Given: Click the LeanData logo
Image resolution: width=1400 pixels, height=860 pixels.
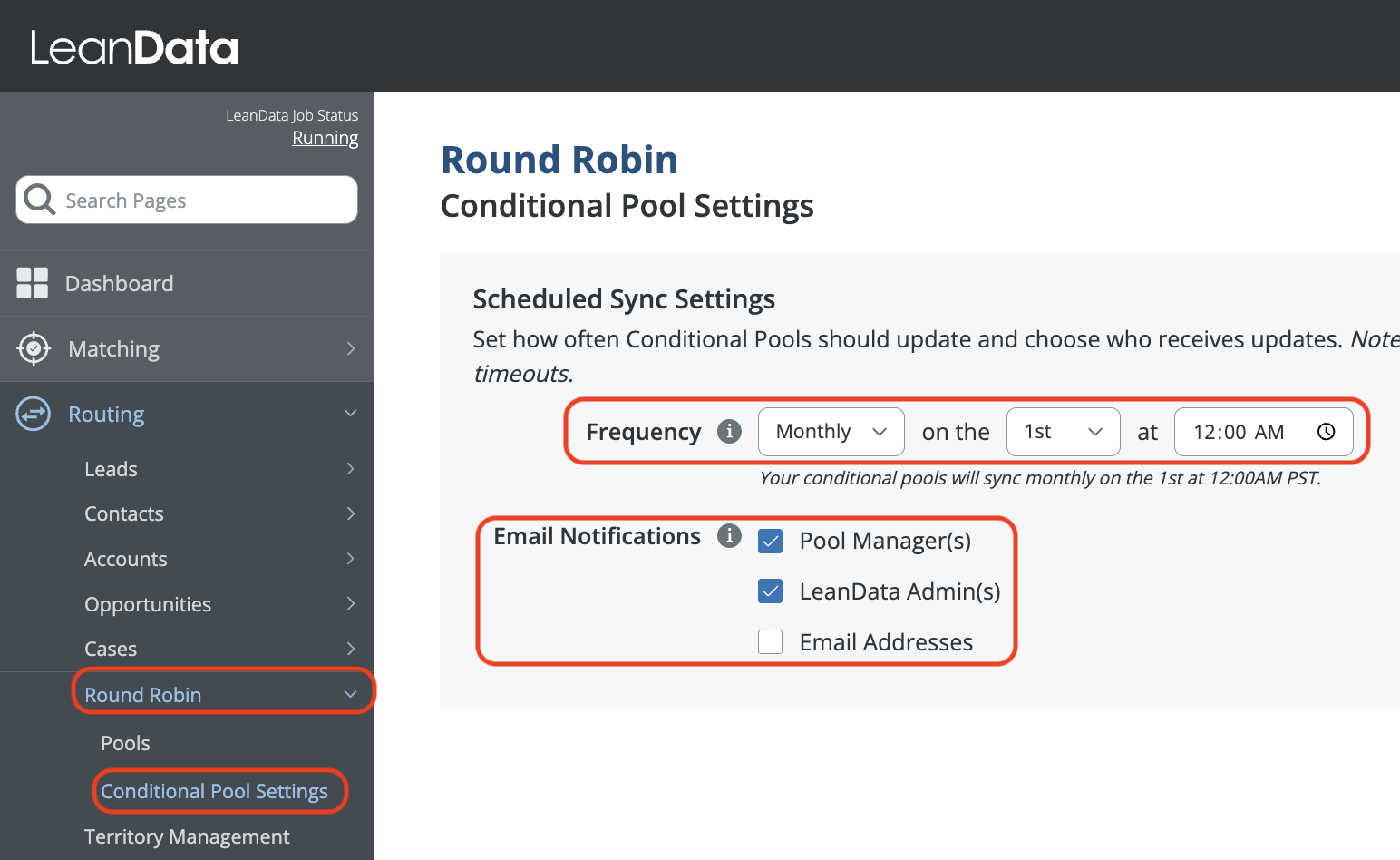Looking at the screenshot, I should click(134, 47).
